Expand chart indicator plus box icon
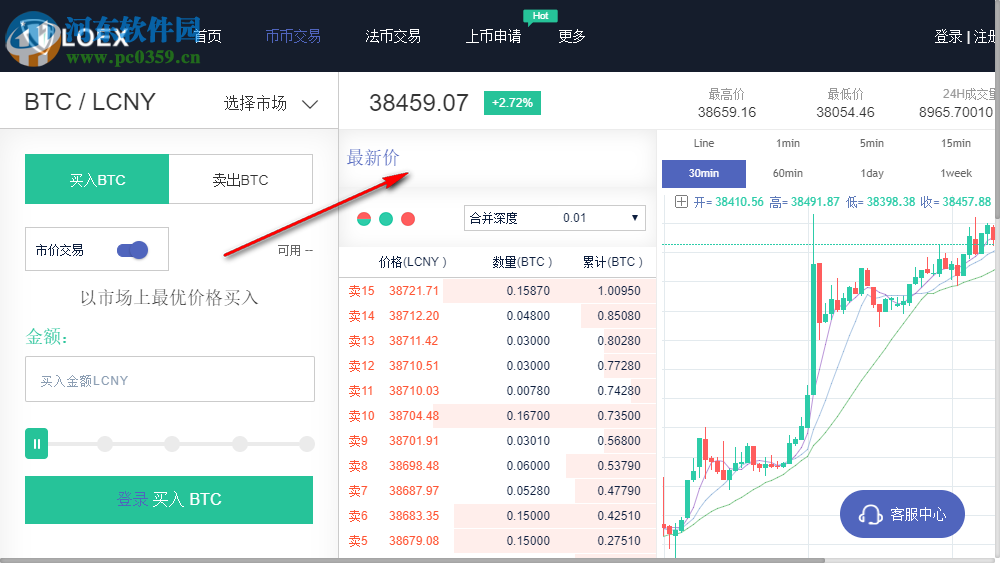Viewport: 1000px width, 563px height. (x=681, y=202)
